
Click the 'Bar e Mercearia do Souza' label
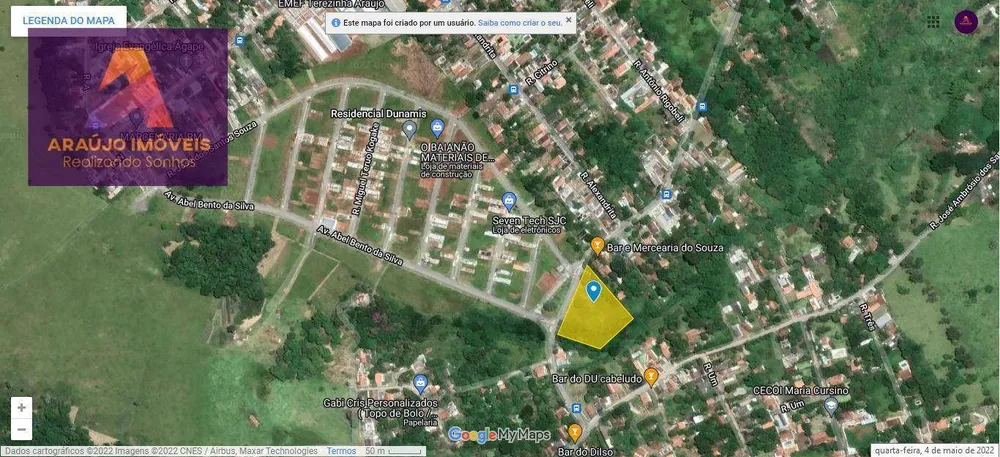665,247
